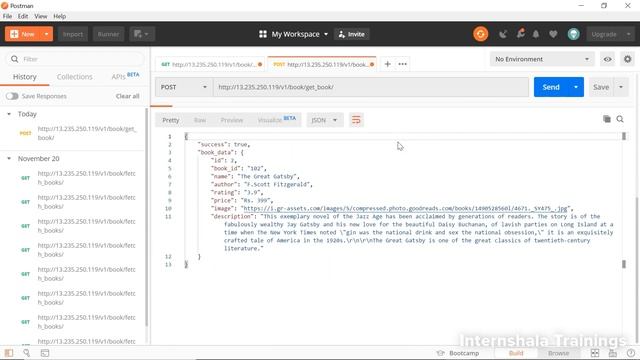This screenshot has width=640, height=360.
Task: Show response Visualize view
Action: click(277, 120)
